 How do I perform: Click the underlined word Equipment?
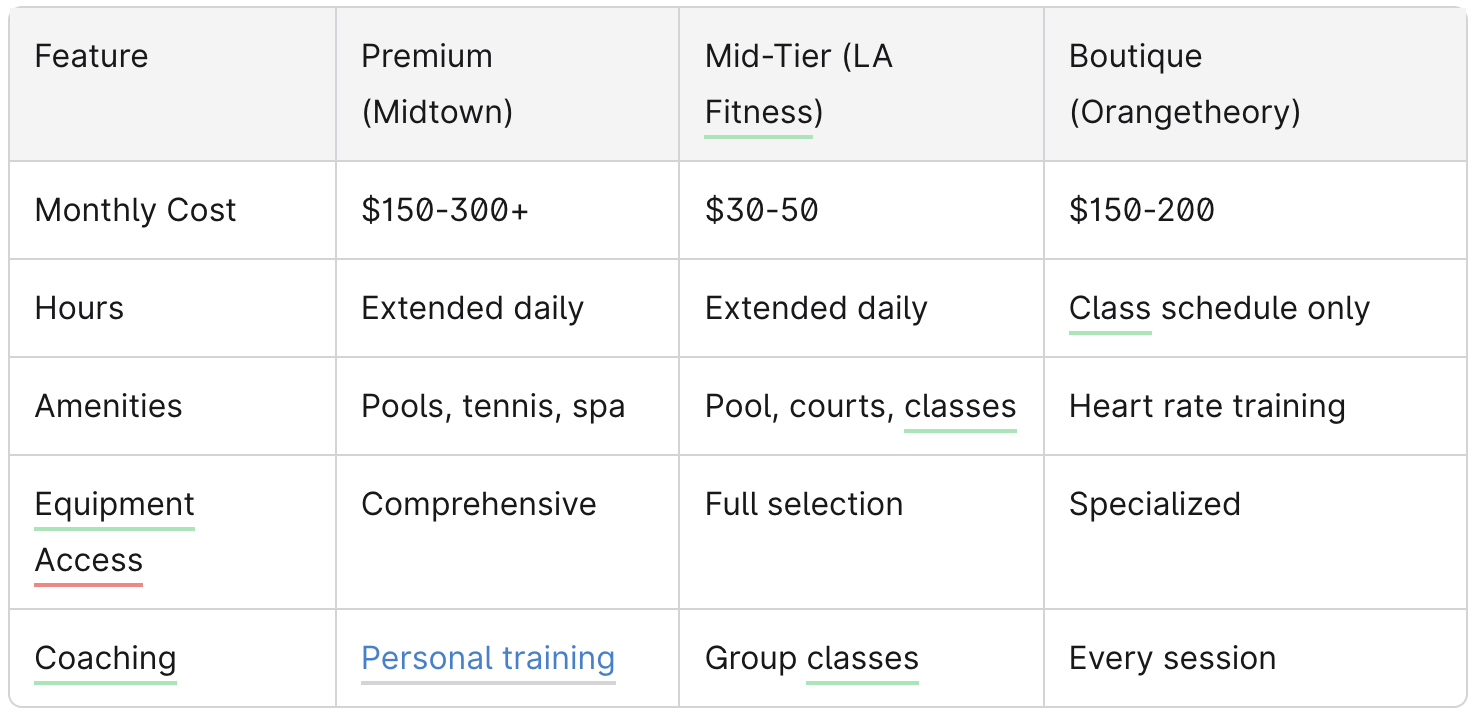click(115, 504)
